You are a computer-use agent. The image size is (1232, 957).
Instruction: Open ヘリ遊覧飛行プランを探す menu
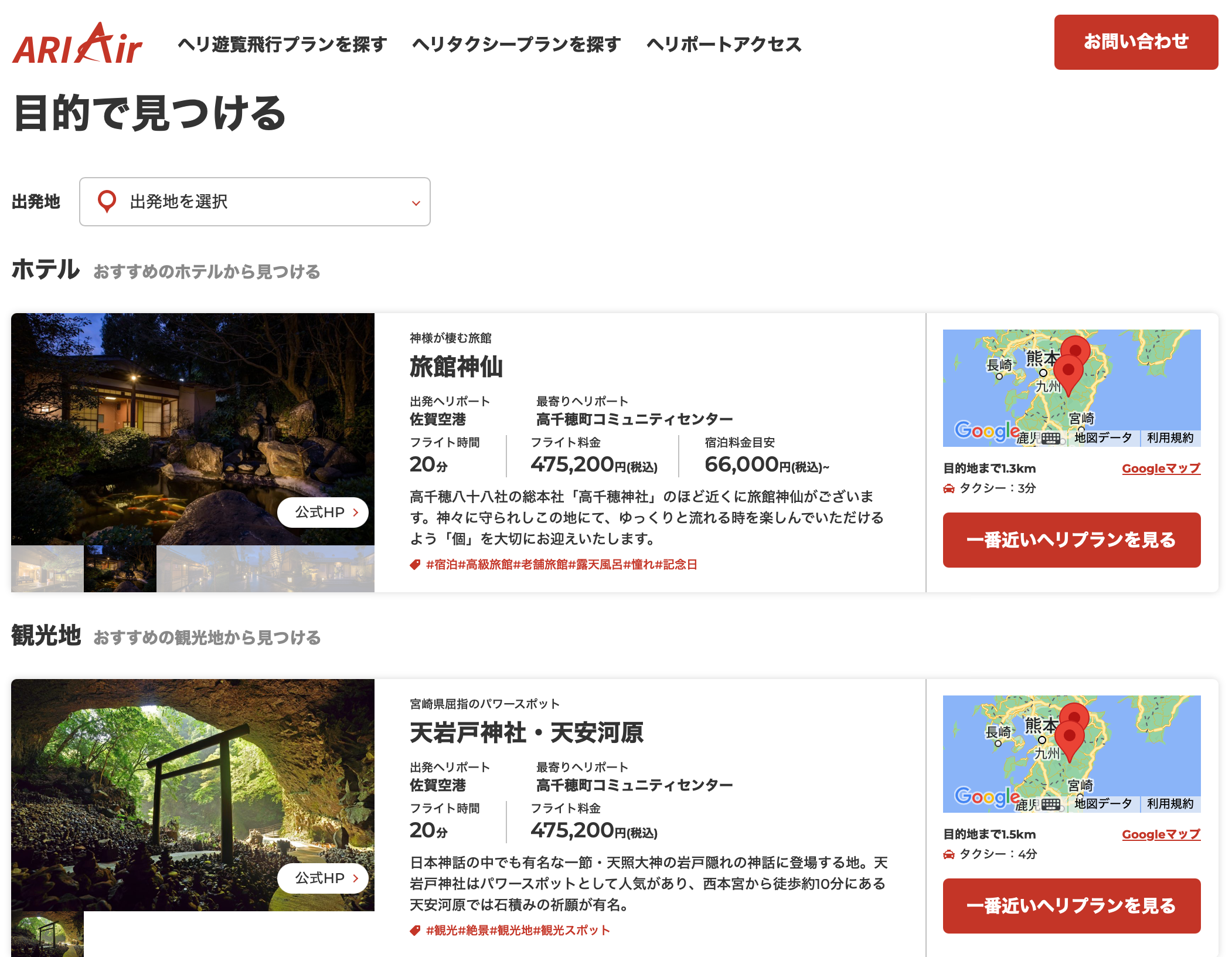click(x=282, y=45)
